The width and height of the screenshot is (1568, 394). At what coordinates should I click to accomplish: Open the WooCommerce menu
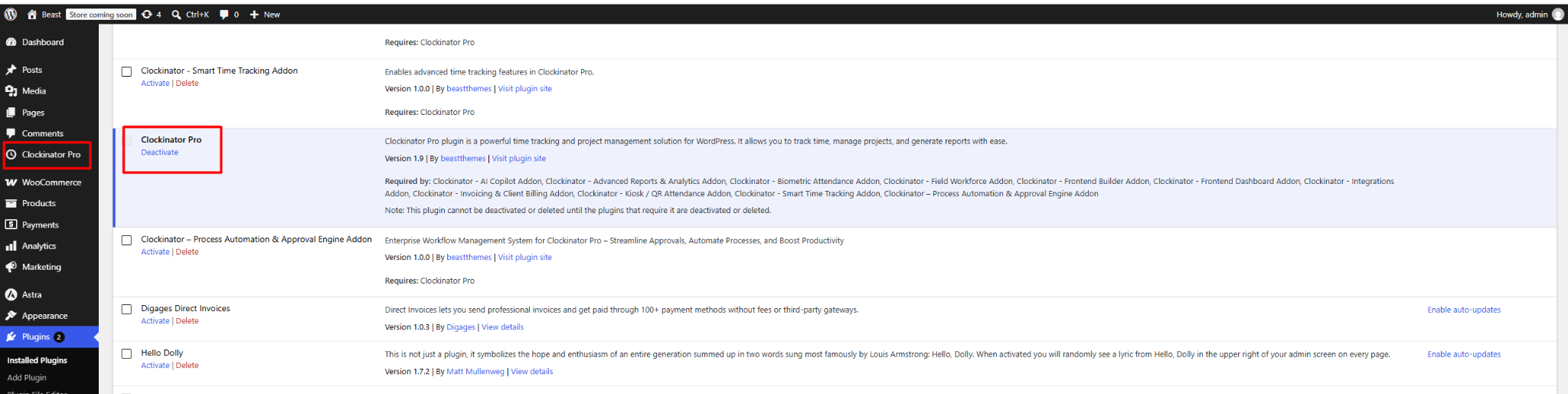pyautogui.click(x=51, y=182)
